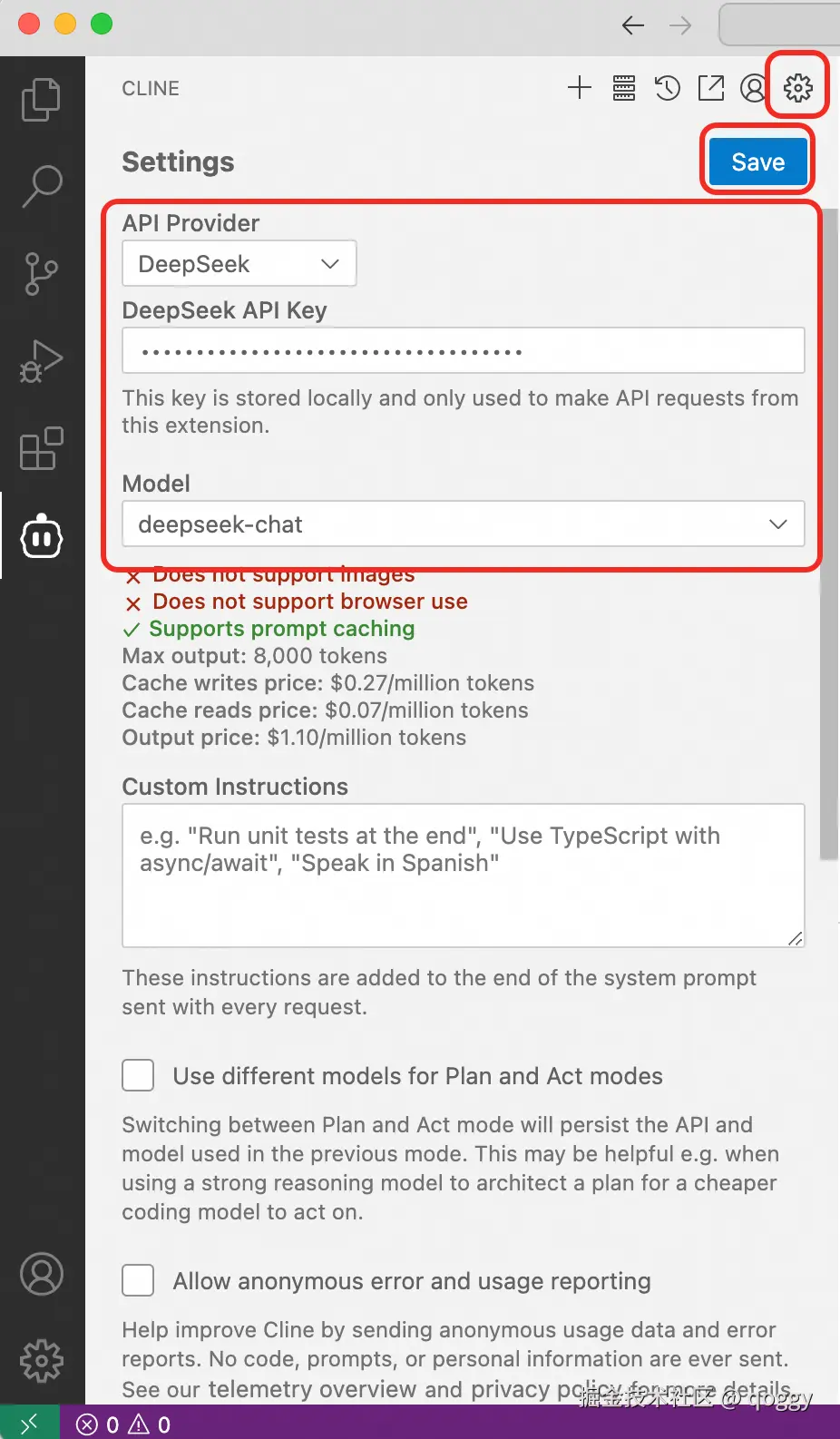840x1439 pixels.
Task: Open Source Control view
Action: tap(41, 273)
